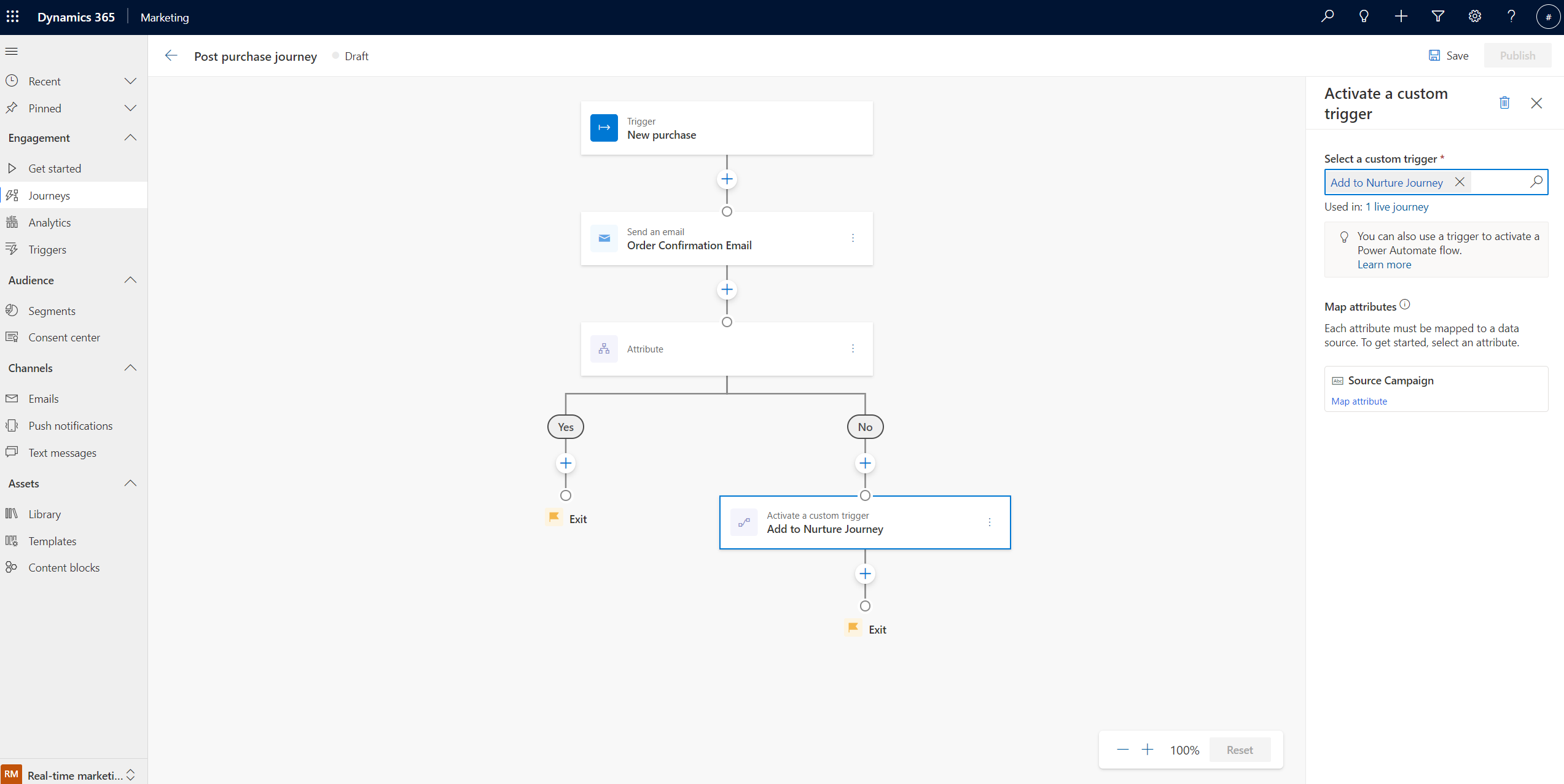Click the No branch outcome toggle

tap(864, 427)
